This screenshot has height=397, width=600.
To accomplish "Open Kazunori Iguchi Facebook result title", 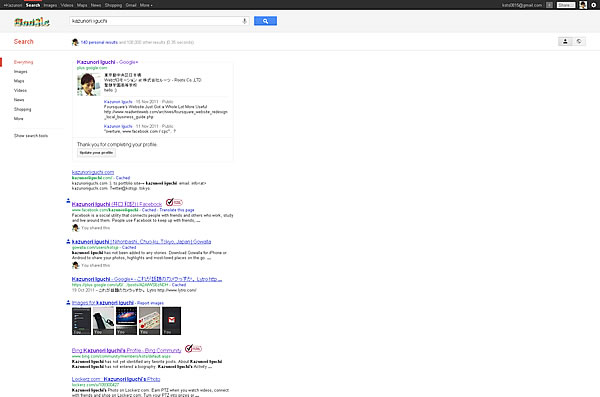I will [x=117, y=204].
